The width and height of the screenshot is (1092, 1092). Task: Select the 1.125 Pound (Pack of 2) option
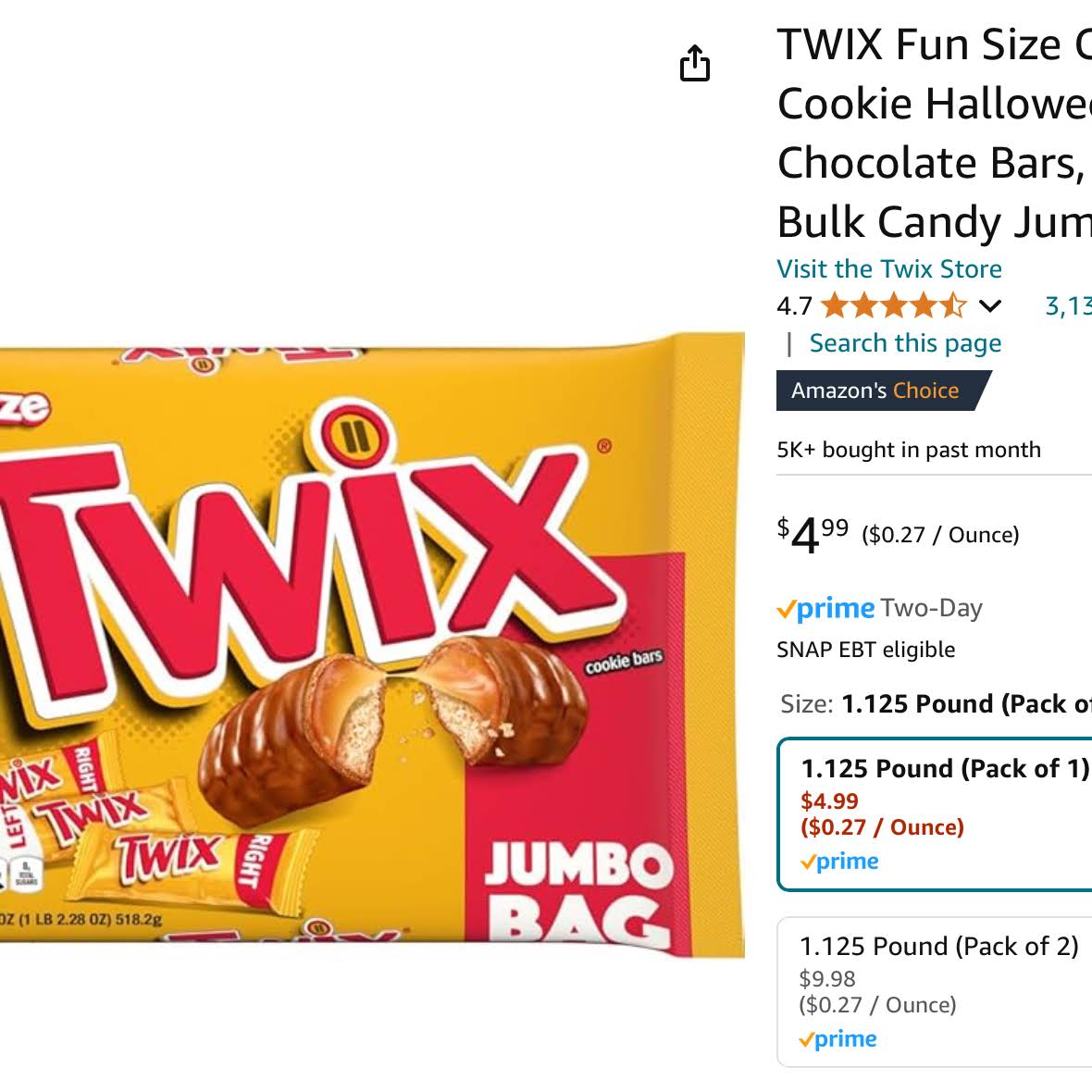[x=935, y=992]
